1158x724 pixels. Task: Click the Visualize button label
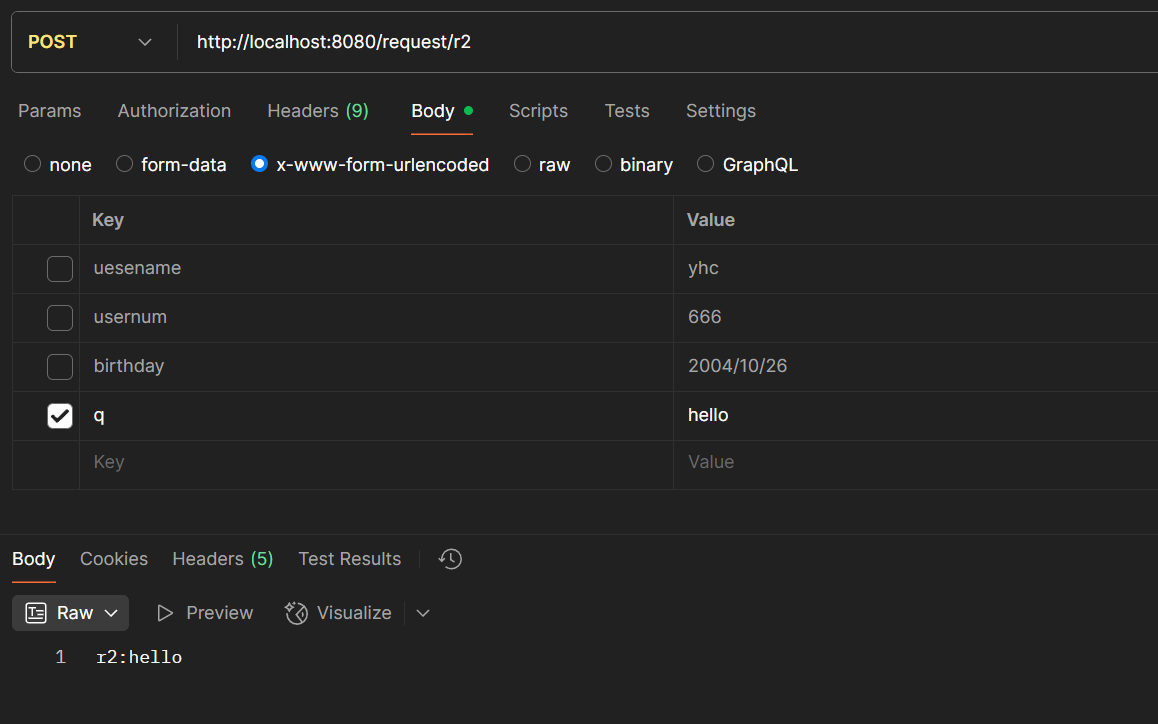(x=354, y=613)
